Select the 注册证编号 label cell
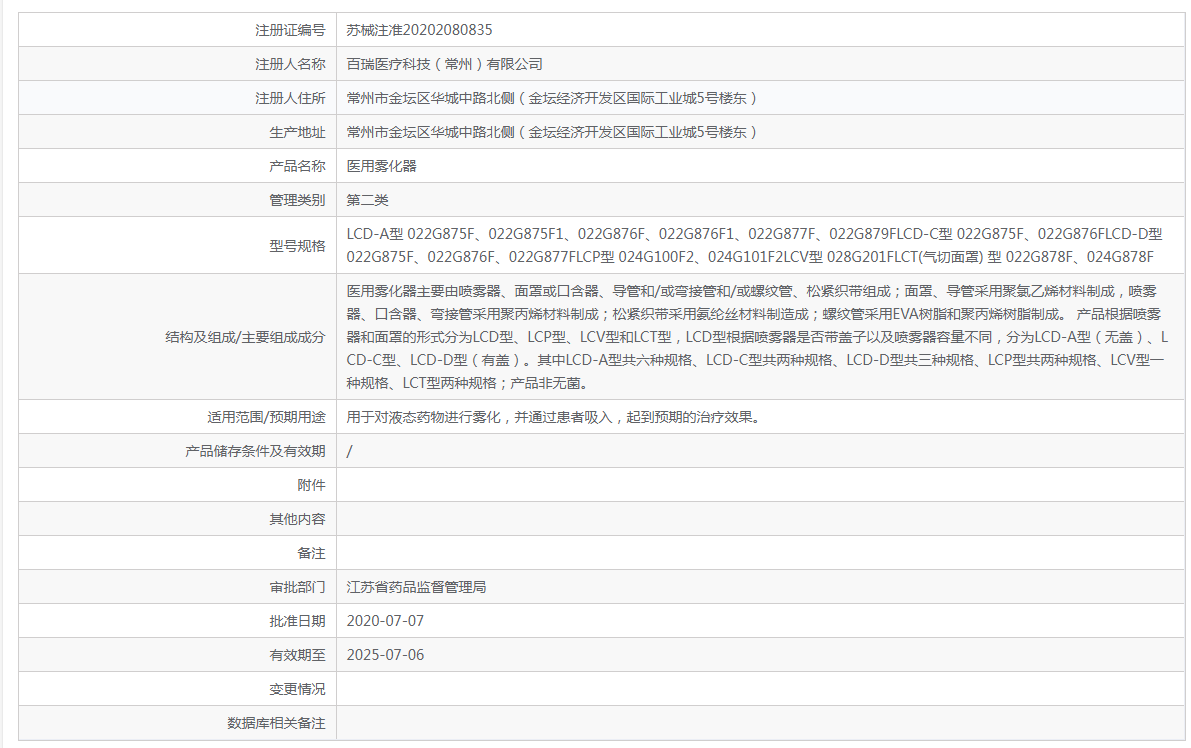 tap(178, 30)
